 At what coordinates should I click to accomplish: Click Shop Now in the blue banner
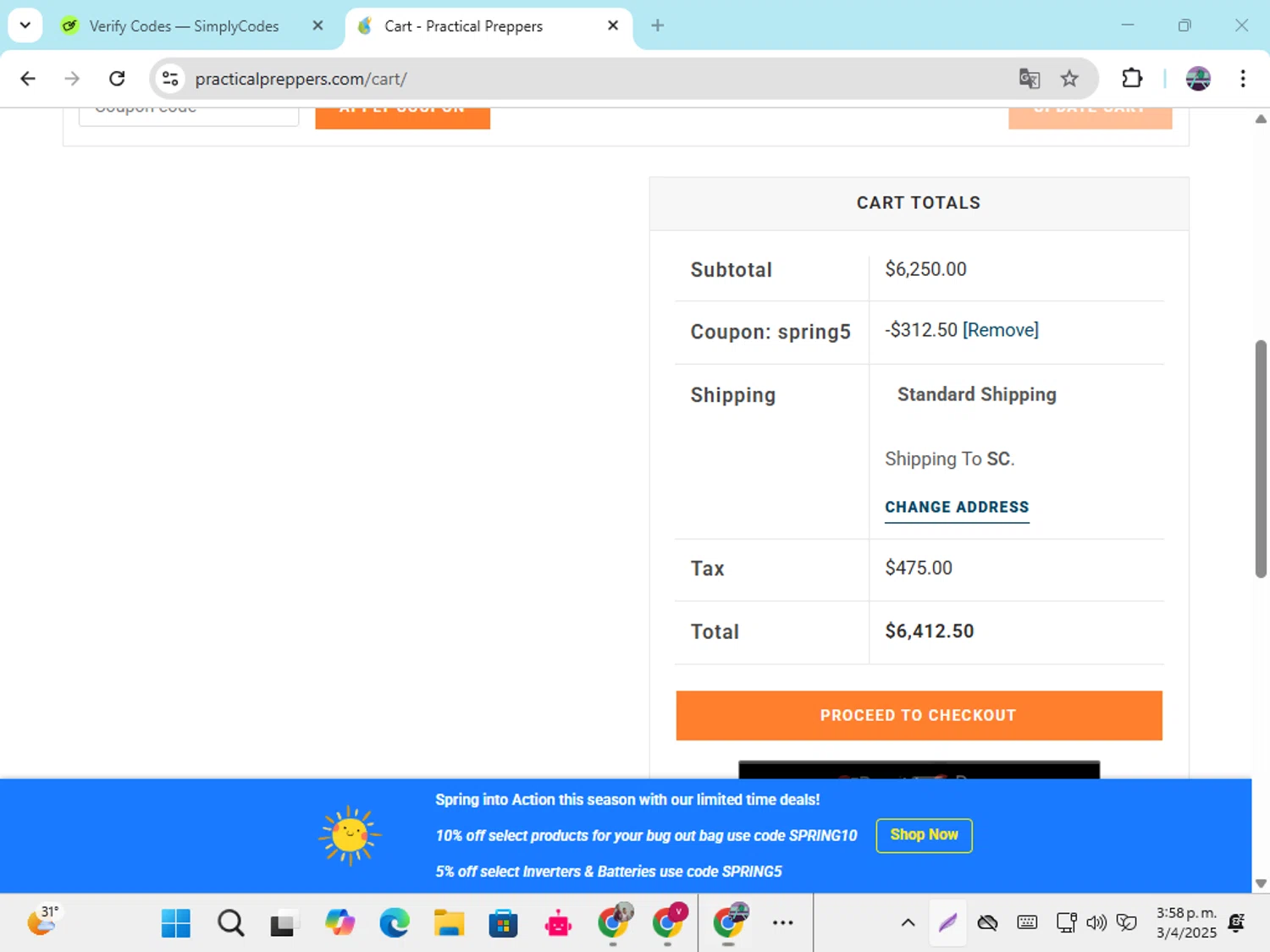pos(924,835)
